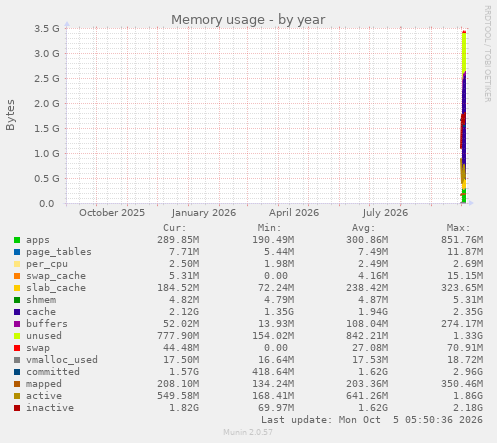Click the 'Cur:' column header
The height and width of the screenshot is (443, 497).
(x=175, y=228)
